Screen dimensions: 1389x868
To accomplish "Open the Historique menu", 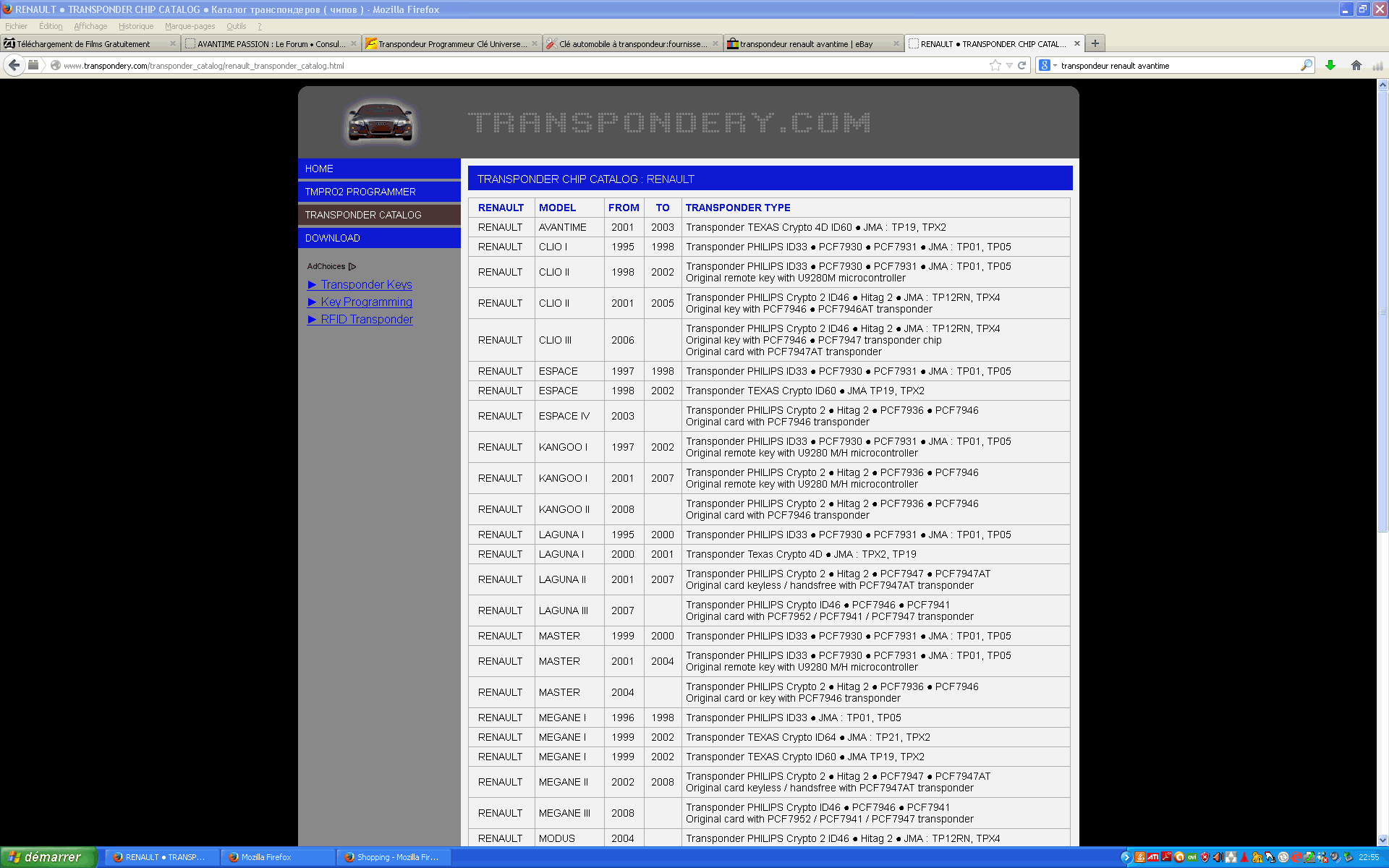I will [x=136, y=26].
